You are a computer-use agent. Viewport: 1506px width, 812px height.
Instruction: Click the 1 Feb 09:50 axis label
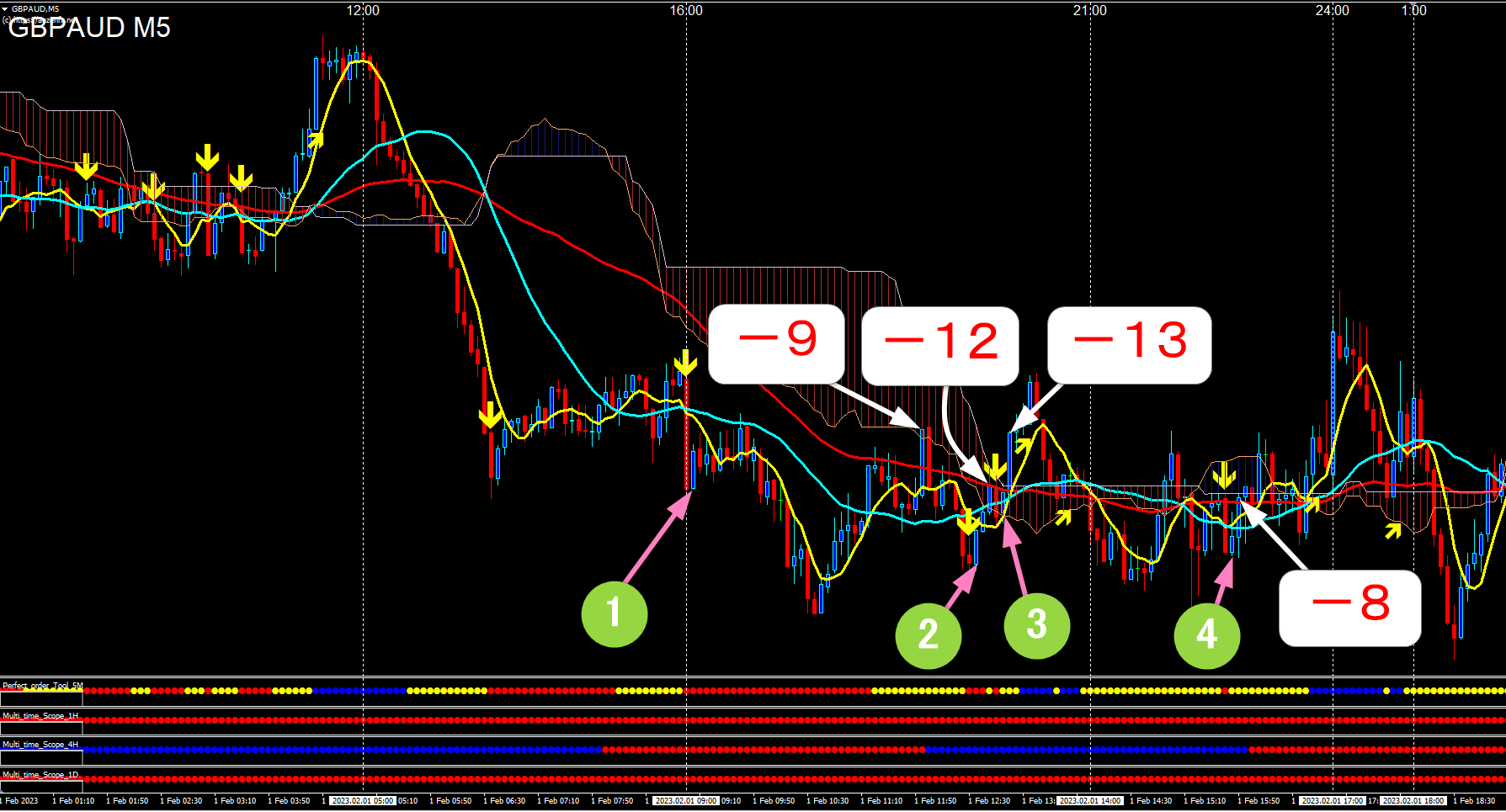coord(774,801)
